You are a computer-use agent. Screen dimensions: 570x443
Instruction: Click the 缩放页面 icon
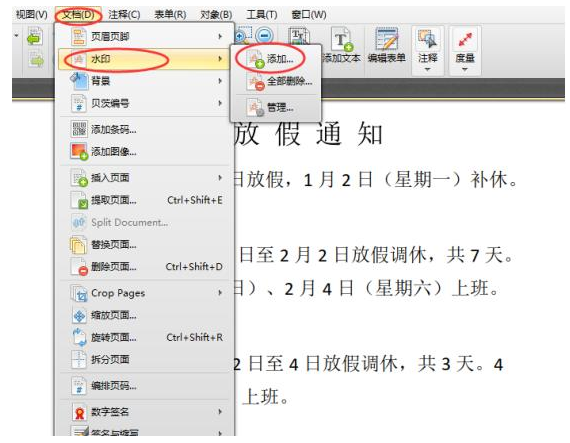(79, 315)
